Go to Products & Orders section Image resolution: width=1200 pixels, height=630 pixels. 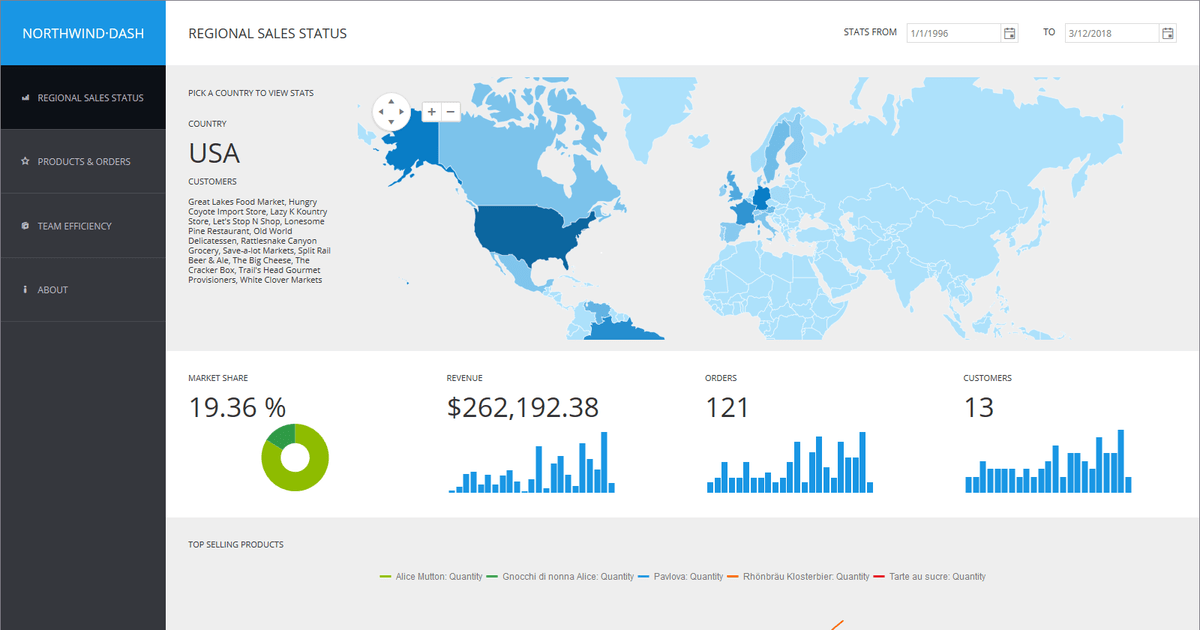pyautogui.click(x=84, y=162)
